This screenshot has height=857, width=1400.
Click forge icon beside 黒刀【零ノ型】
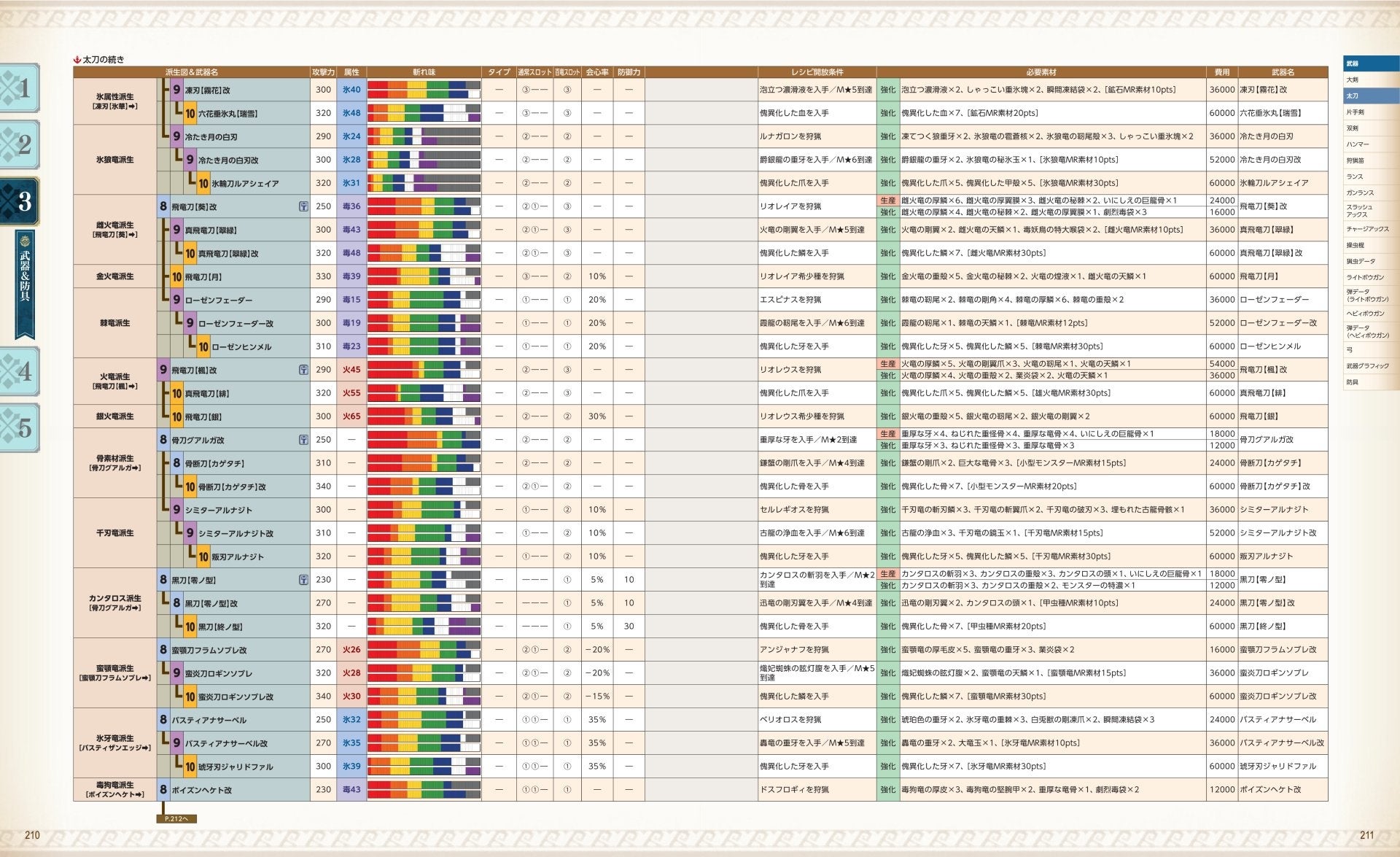(x=303, y=580)
